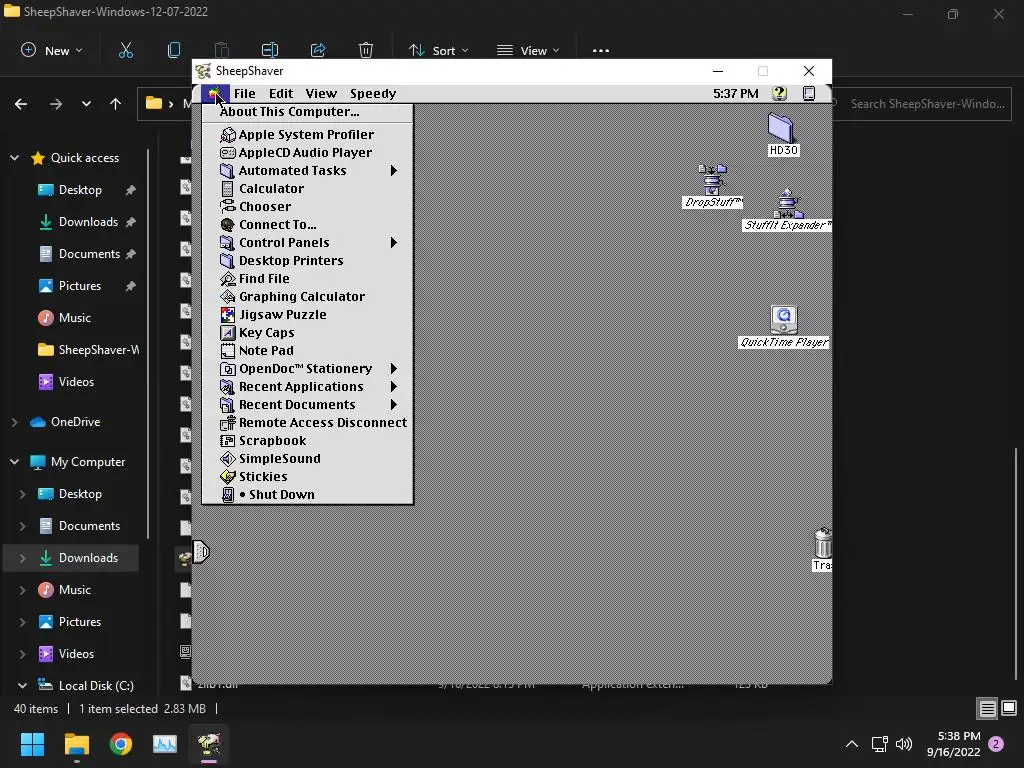The width and height of the screenshot is (1024, 768).
Task: Open the Calculator desk accessory
Action: coord(307,189)
